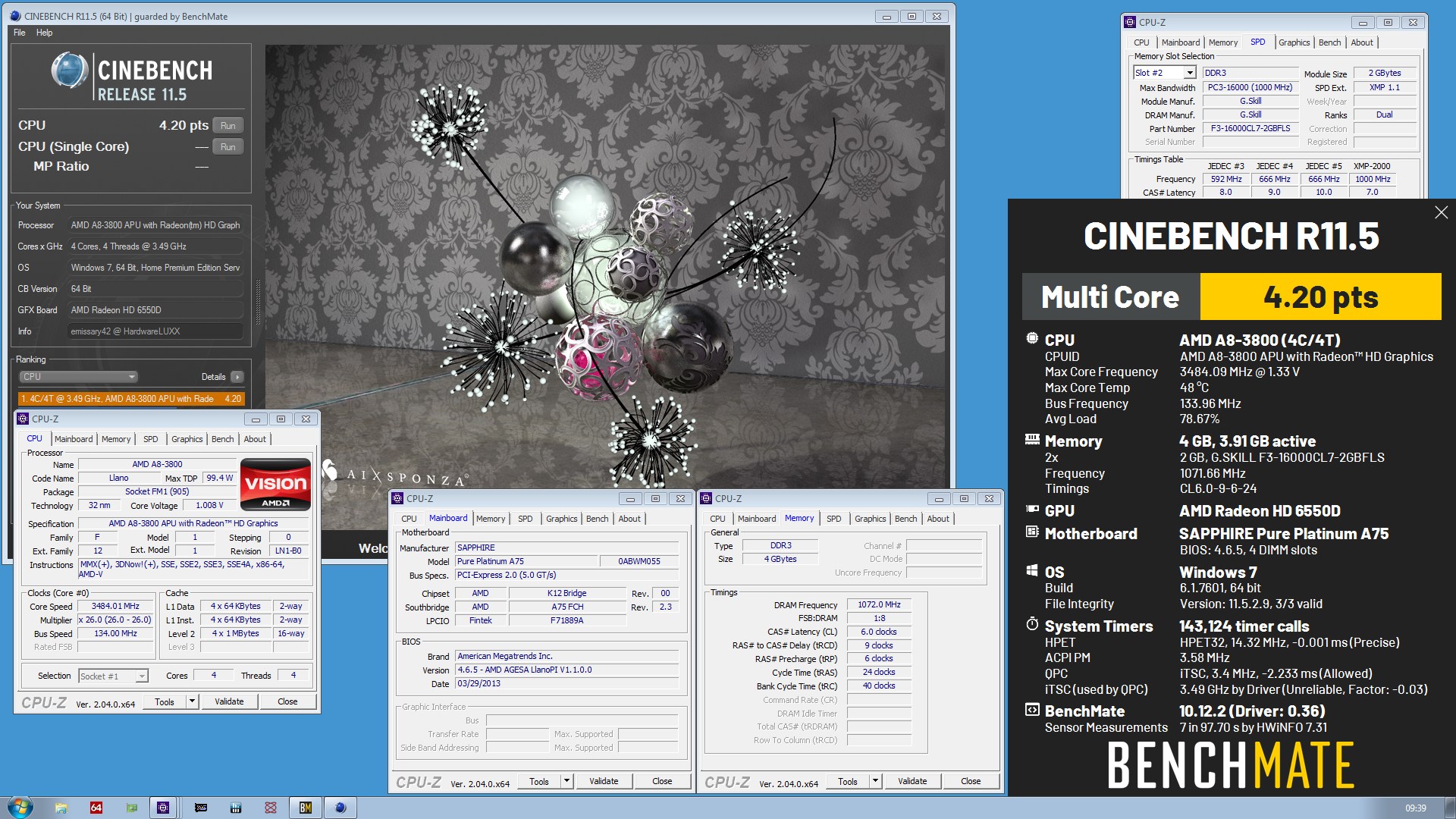Click Tools button in CPU-Z Memory window

848,781
